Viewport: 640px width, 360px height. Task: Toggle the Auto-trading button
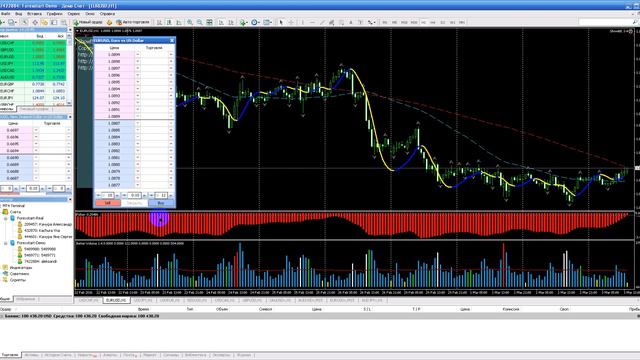pos(133,22)
